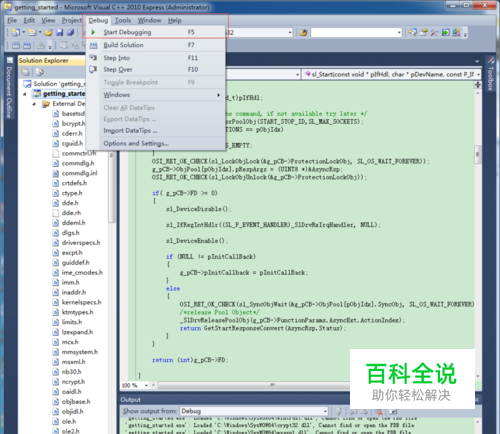The height and width of the screenshot is (434, 500).
Task: Open the solution platform combo box dropdown
Action: (290, 33)
